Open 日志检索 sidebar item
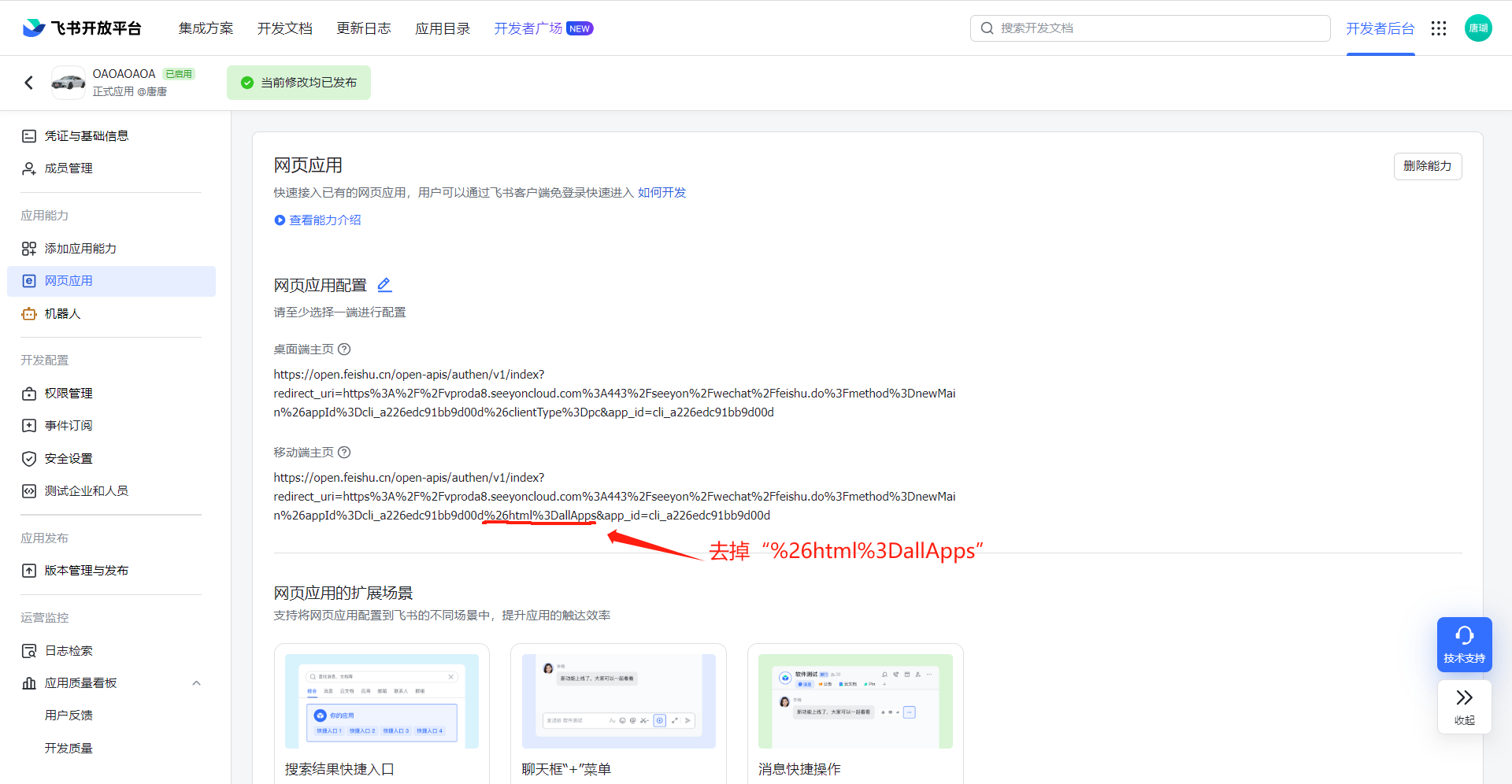 tap(111, 651)
